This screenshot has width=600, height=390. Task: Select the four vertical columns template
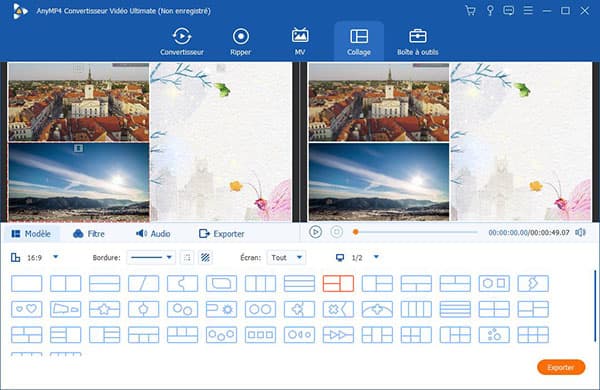point(416,309)
